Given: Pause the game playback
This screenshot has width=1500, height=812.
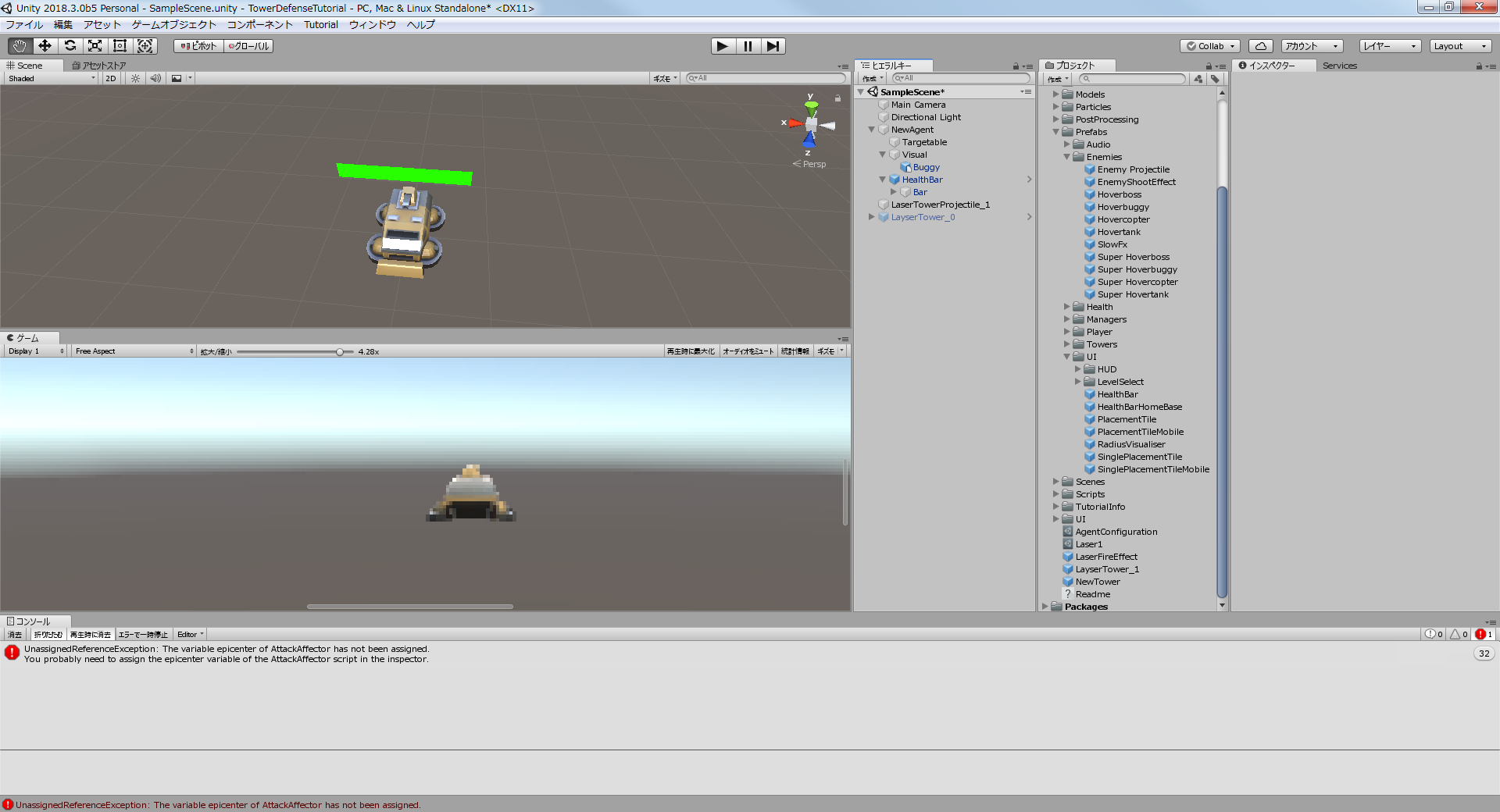Looking at the screenshot, I should click(x=748, y=46).
